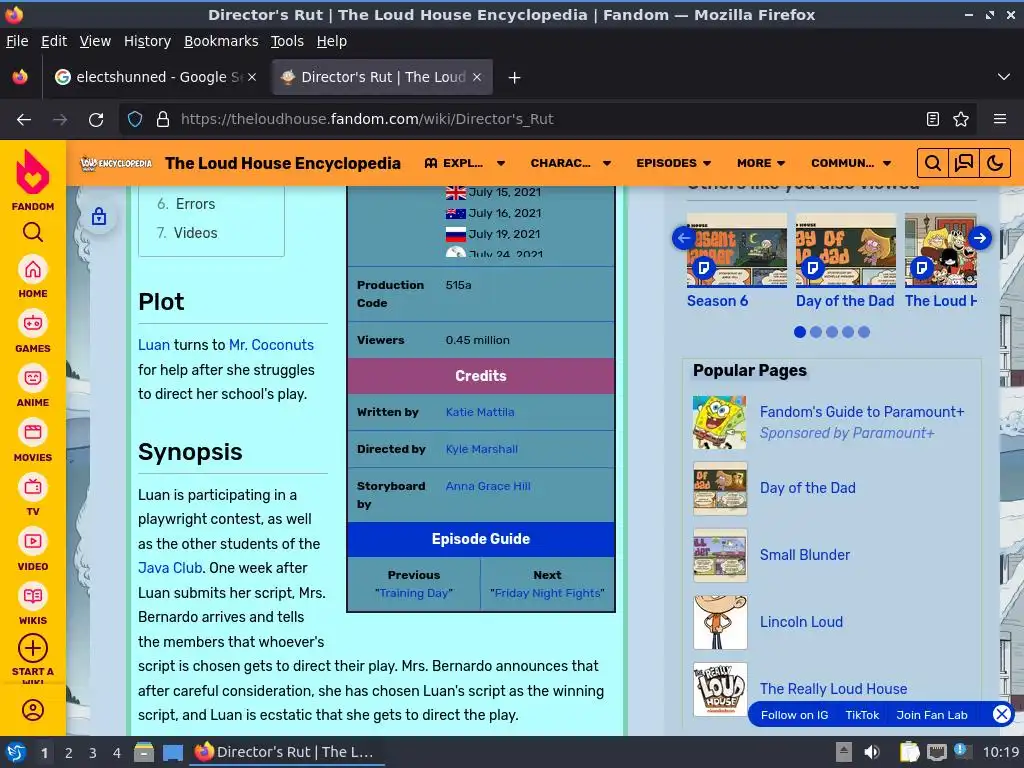This screenshot has width=1024, height=768.
Task: Open the View menu
Action: tap(95, 41)
